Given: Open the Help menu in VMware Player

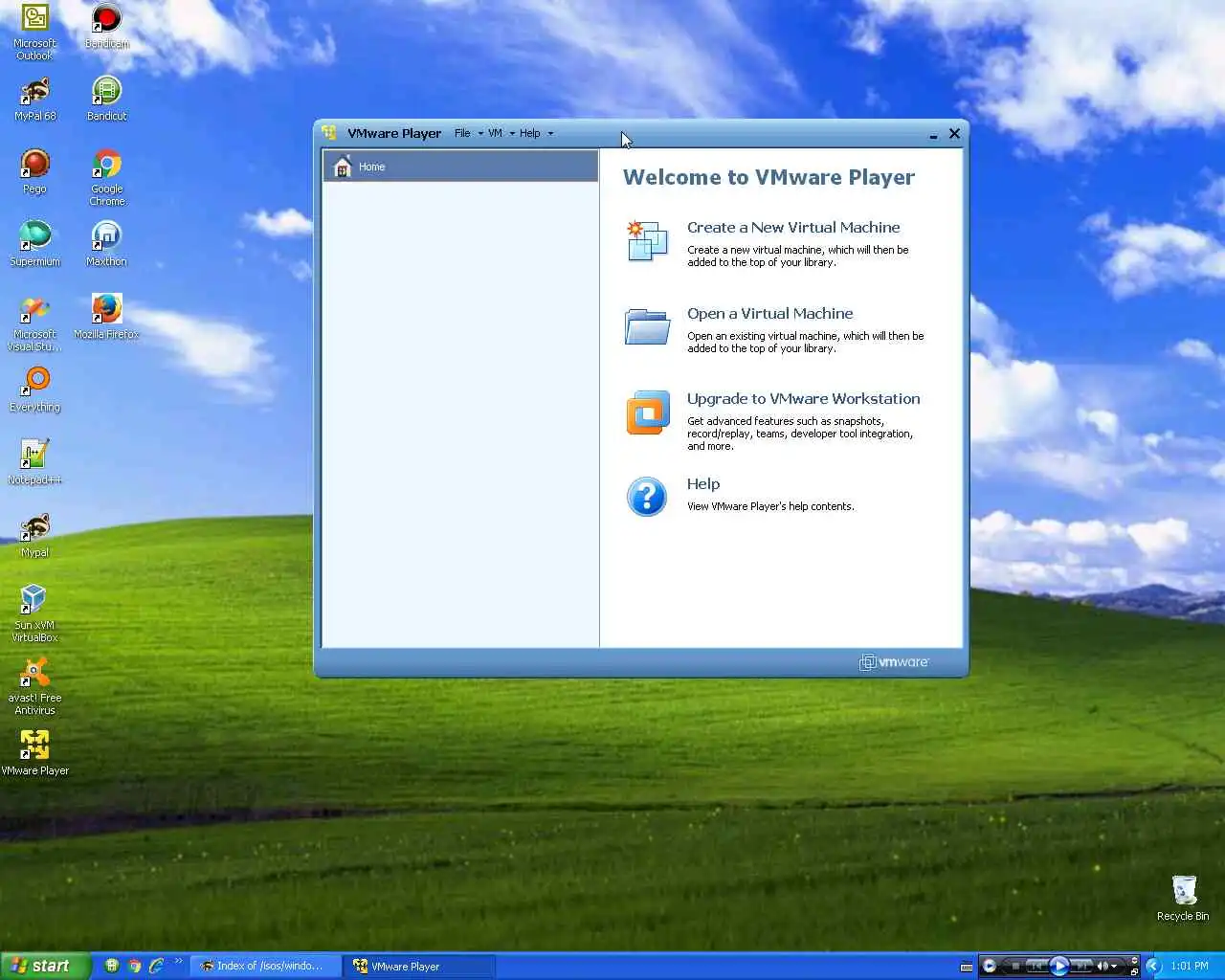Looking at the screenshot, I should 535,133.
